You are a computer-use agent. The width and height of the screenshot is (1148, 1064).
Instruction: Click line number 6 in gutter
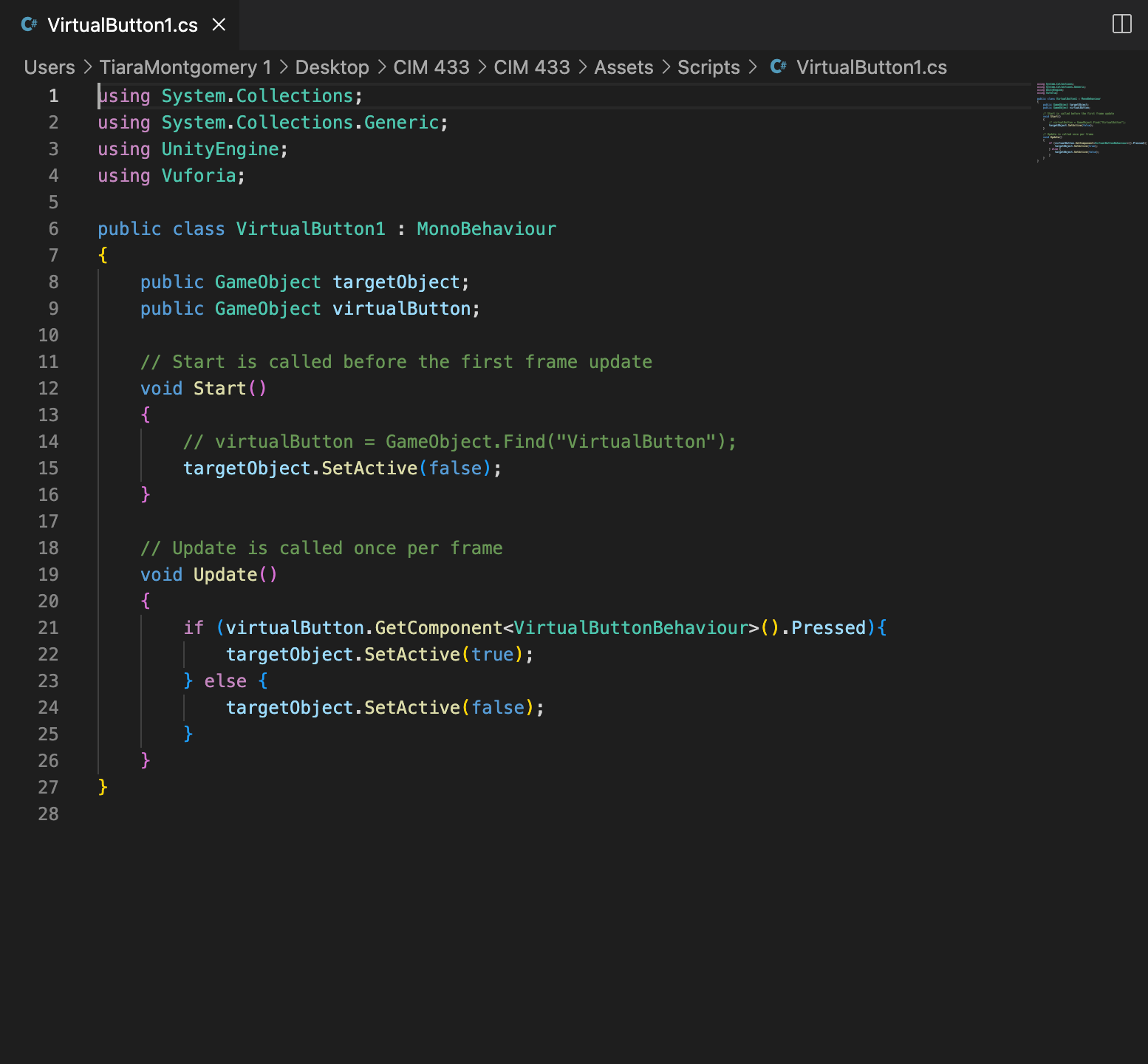(53, 229)
